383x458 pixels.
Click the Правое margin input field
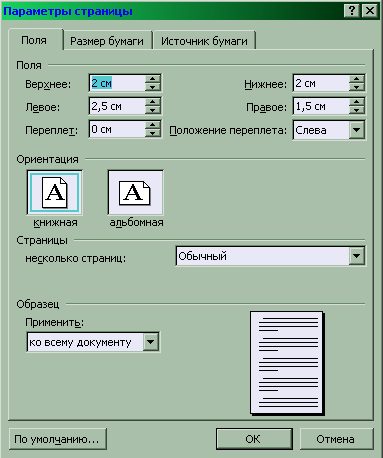[321, 106]
